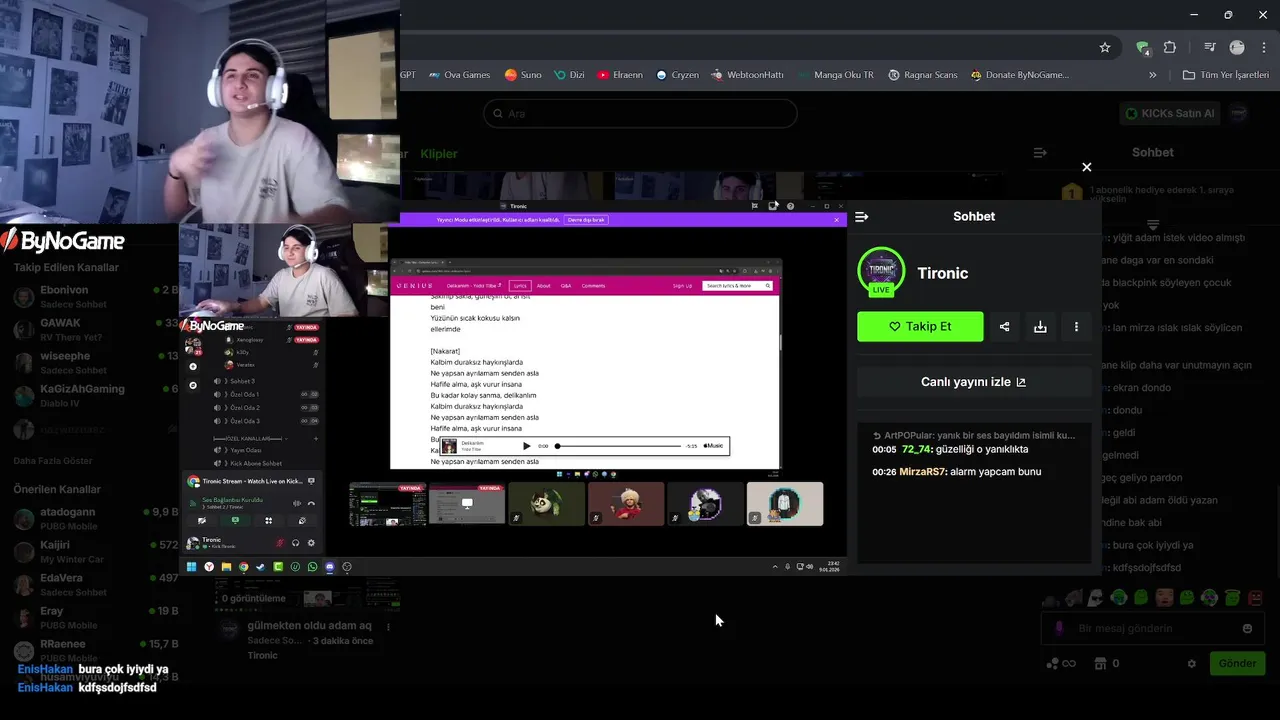Open the WebtoonHatti bookmark

[748, 75]
